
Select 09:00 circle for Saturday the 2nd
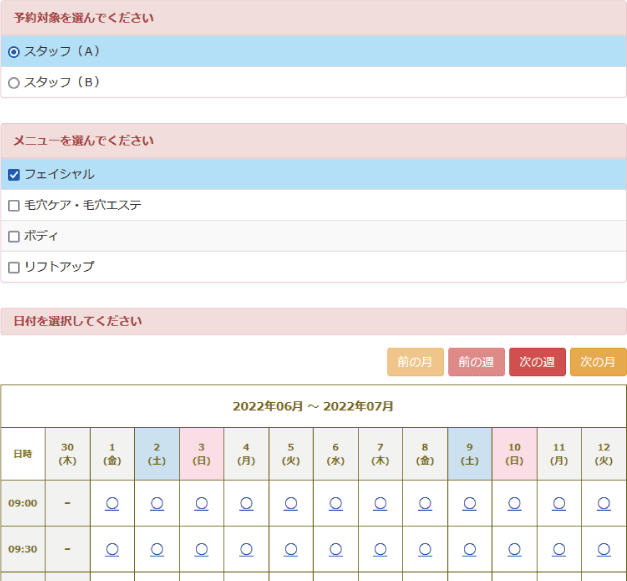pos(157,503)
